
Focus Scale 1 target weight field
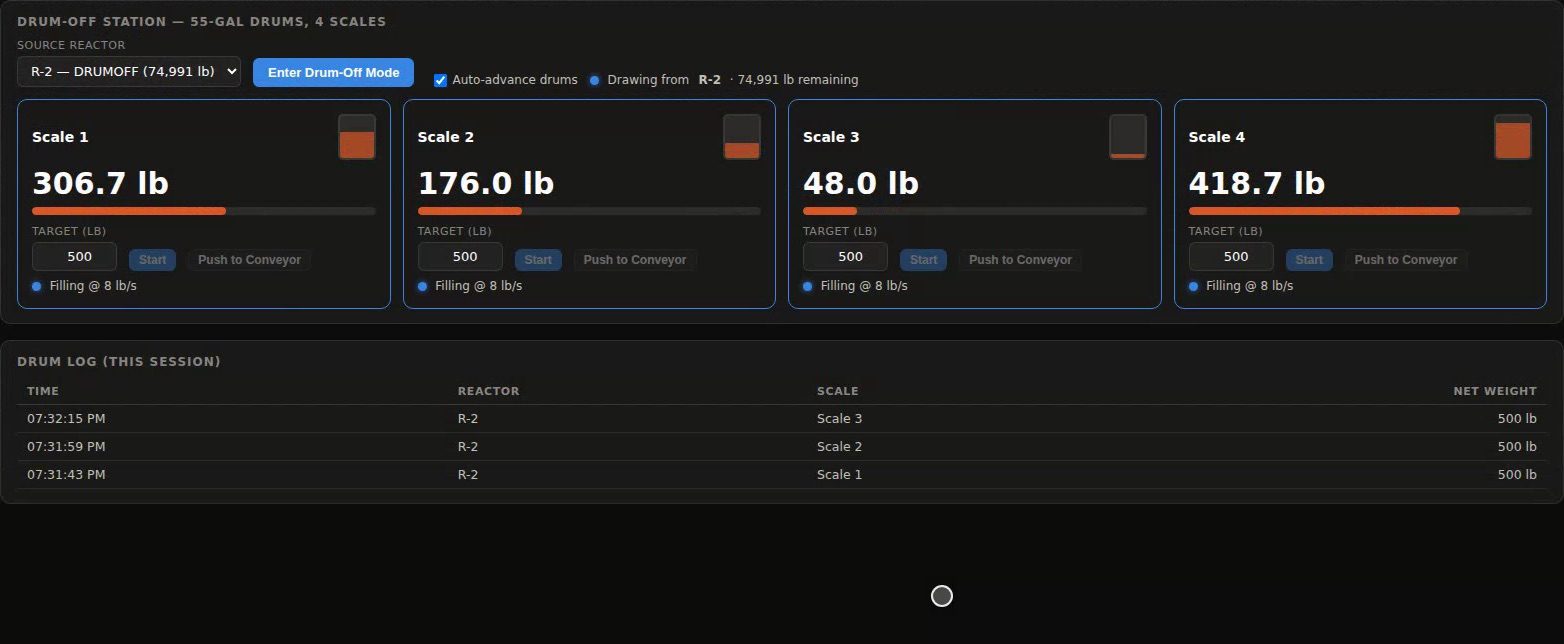[x=75, y=257]
